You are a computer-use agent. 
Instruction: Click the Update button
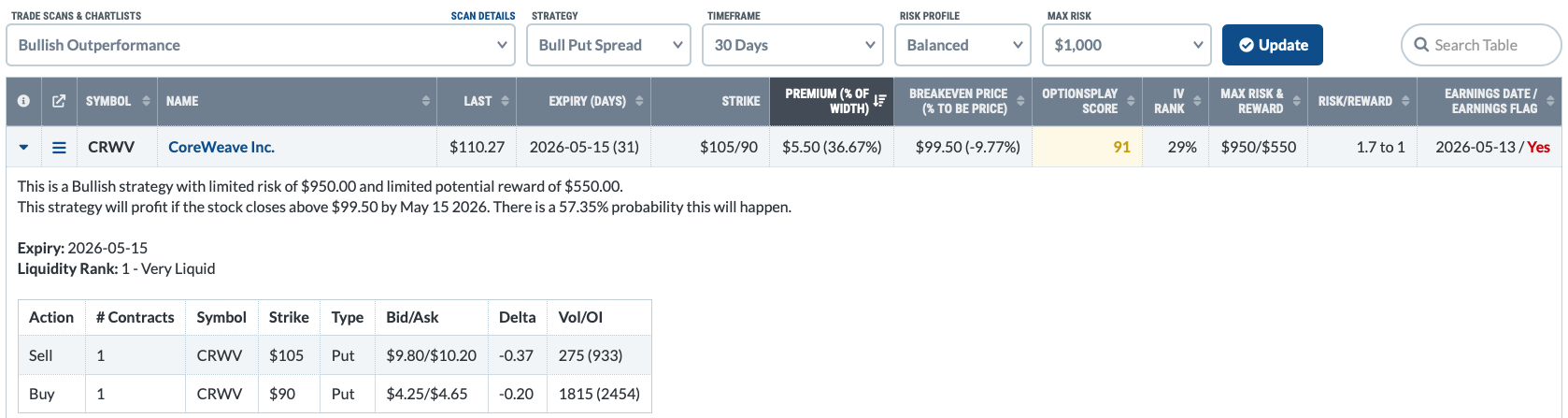(1272, 45)
